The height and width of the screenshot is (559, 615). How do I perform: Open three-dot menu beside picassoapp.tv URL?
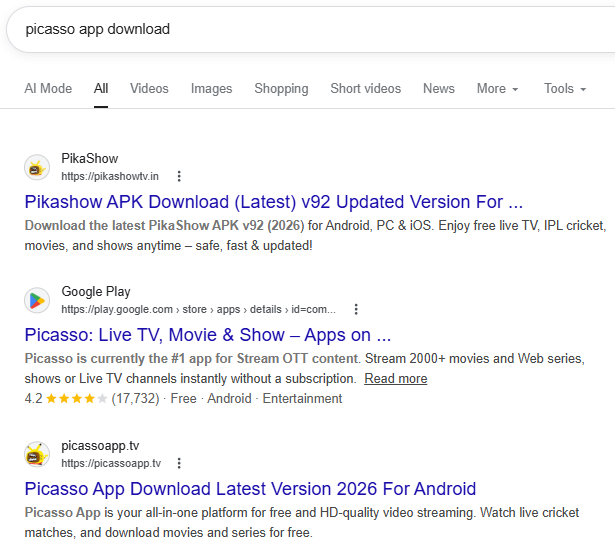pyautogui.click(x=179, y=463)
